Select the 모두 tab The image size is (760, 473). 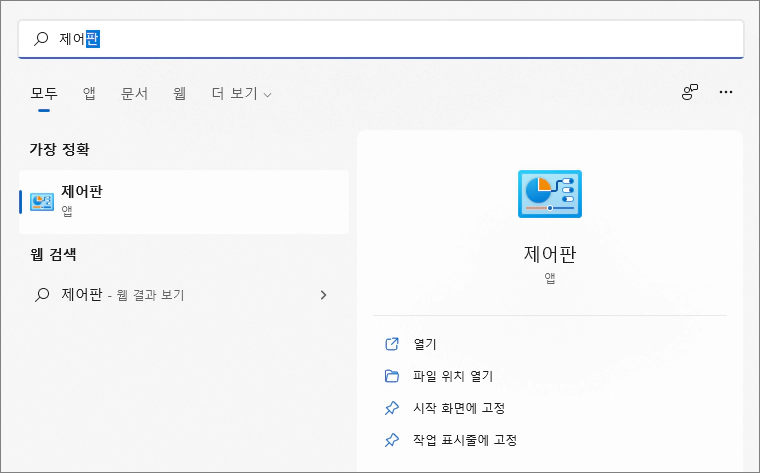[x=44, y=93]
